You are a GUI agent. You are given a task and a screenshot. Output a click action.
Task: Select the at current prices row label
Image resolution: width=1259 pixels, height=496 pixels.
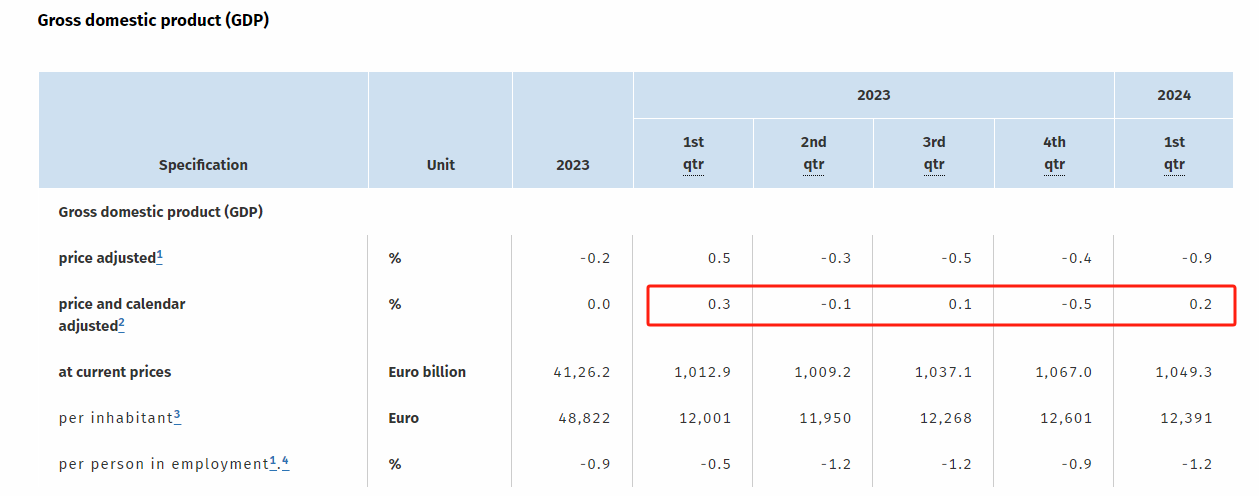tap(115, 372)
